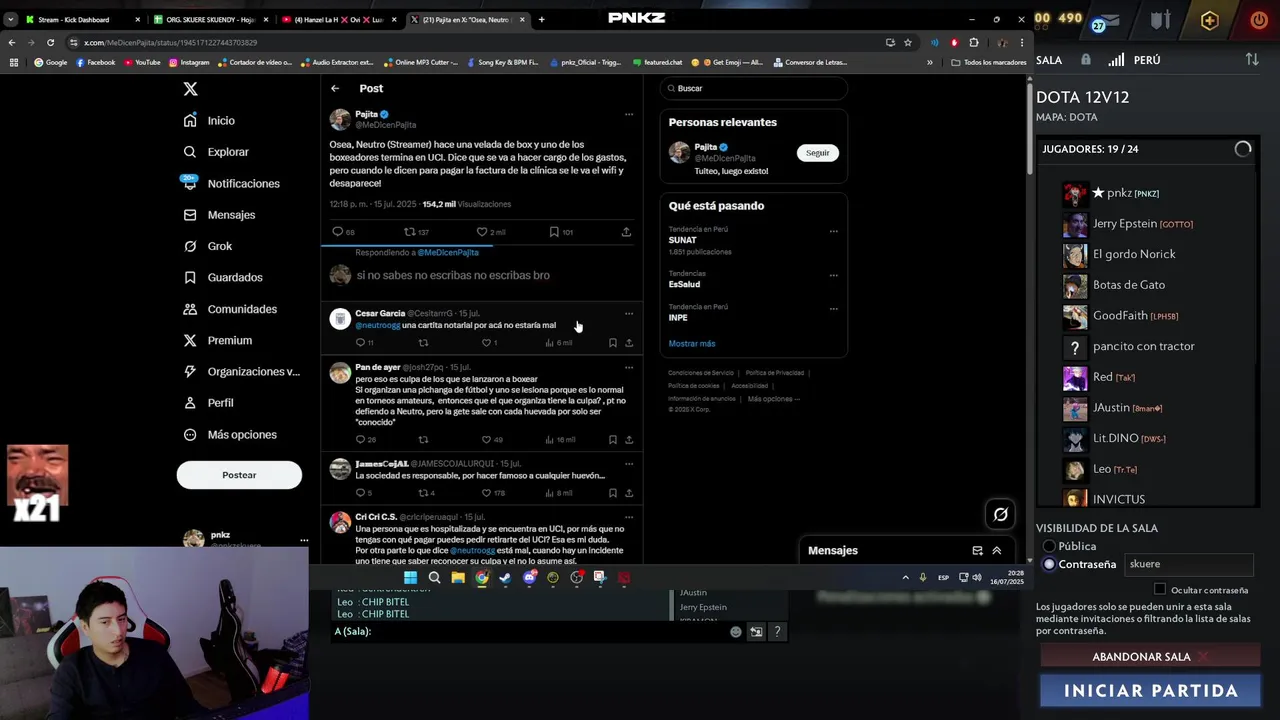Screen dimensions: 1280x720
Task: Open more menu on Pan de ayer reply
Action: (629, 367)
